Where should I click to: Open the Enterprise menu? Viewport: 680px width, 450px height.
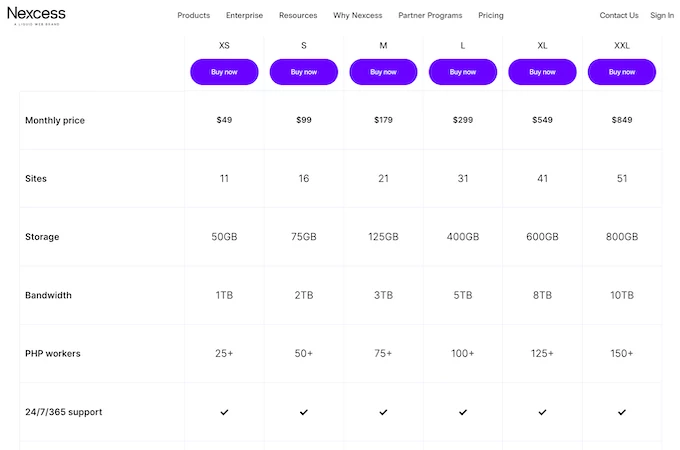(x=244, y=16)
